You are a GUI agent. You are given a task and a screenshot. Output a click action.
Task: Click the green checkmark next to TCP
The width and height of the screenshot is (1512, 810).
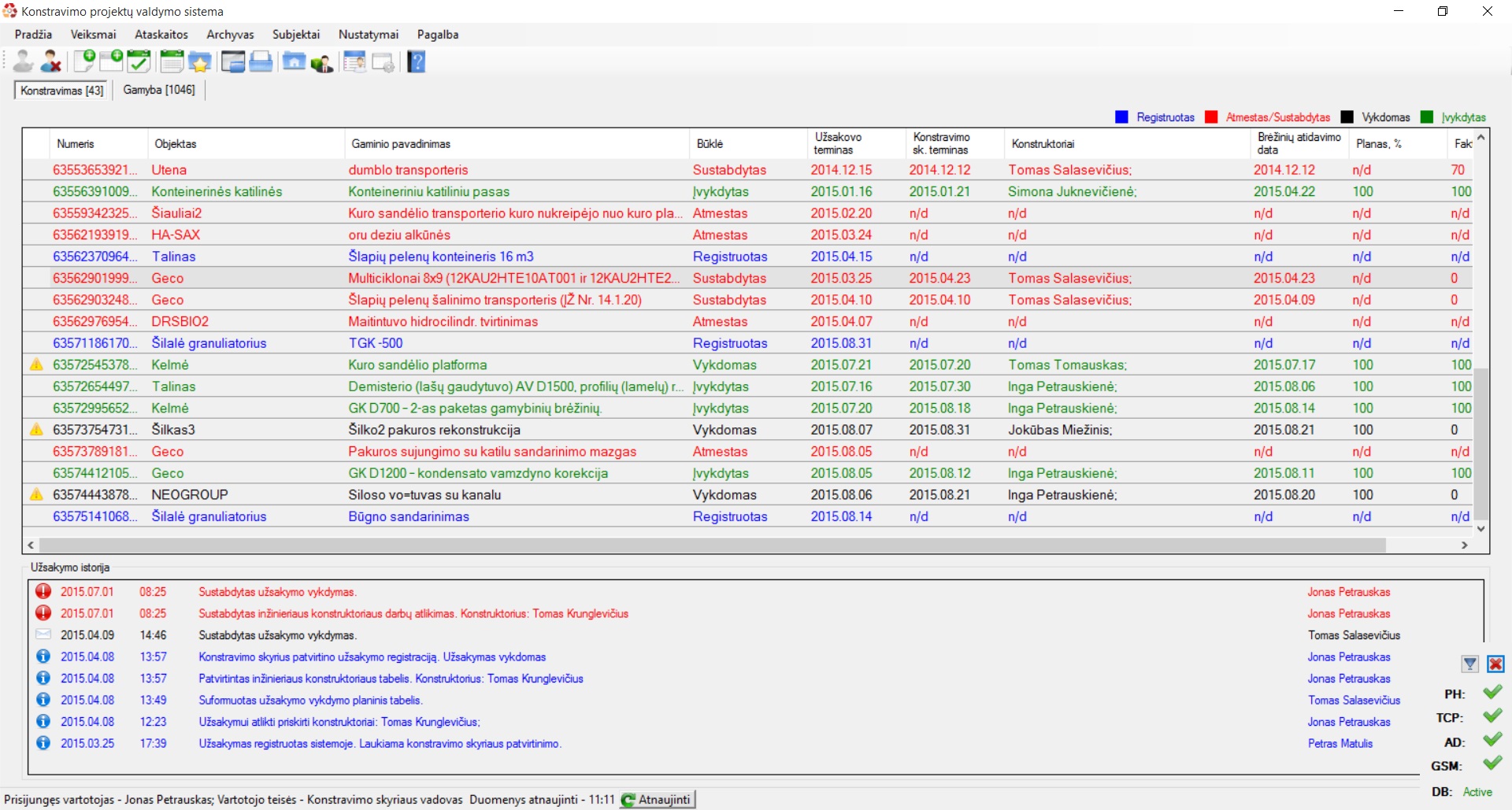(1492, 716)
